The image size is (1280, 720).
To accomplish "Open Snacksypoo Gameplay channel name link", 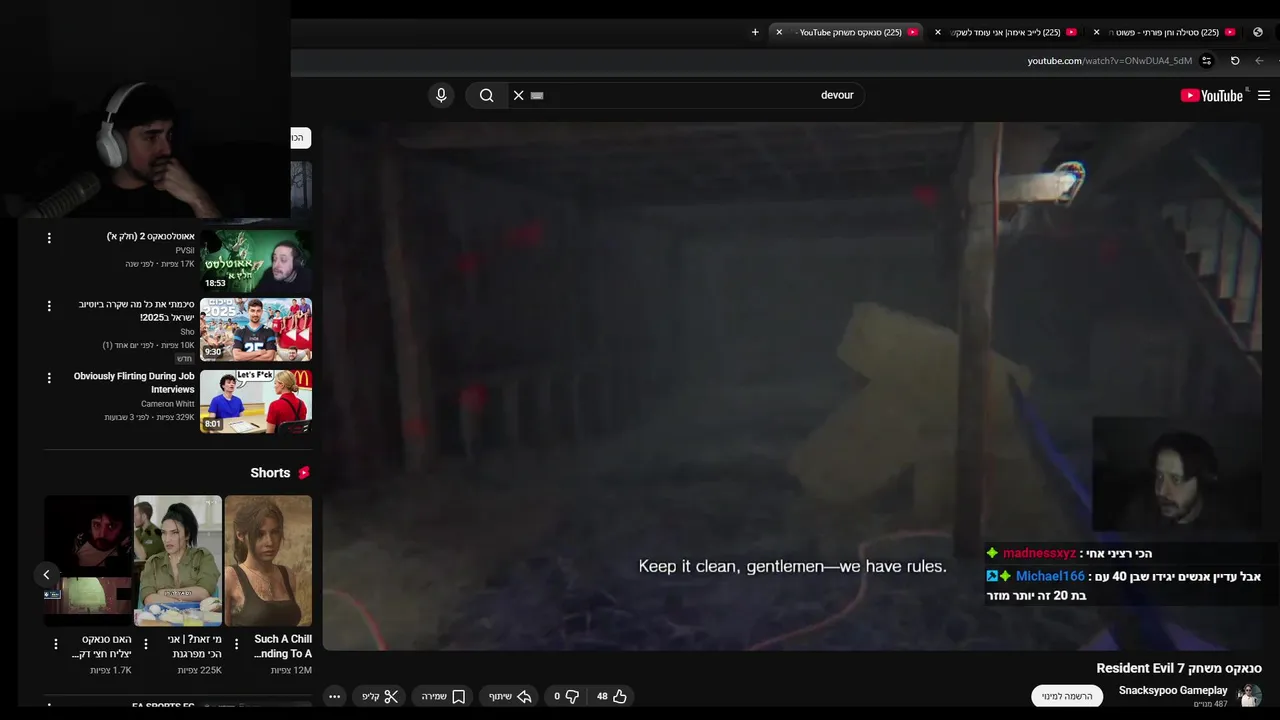I will [1172, 690].
